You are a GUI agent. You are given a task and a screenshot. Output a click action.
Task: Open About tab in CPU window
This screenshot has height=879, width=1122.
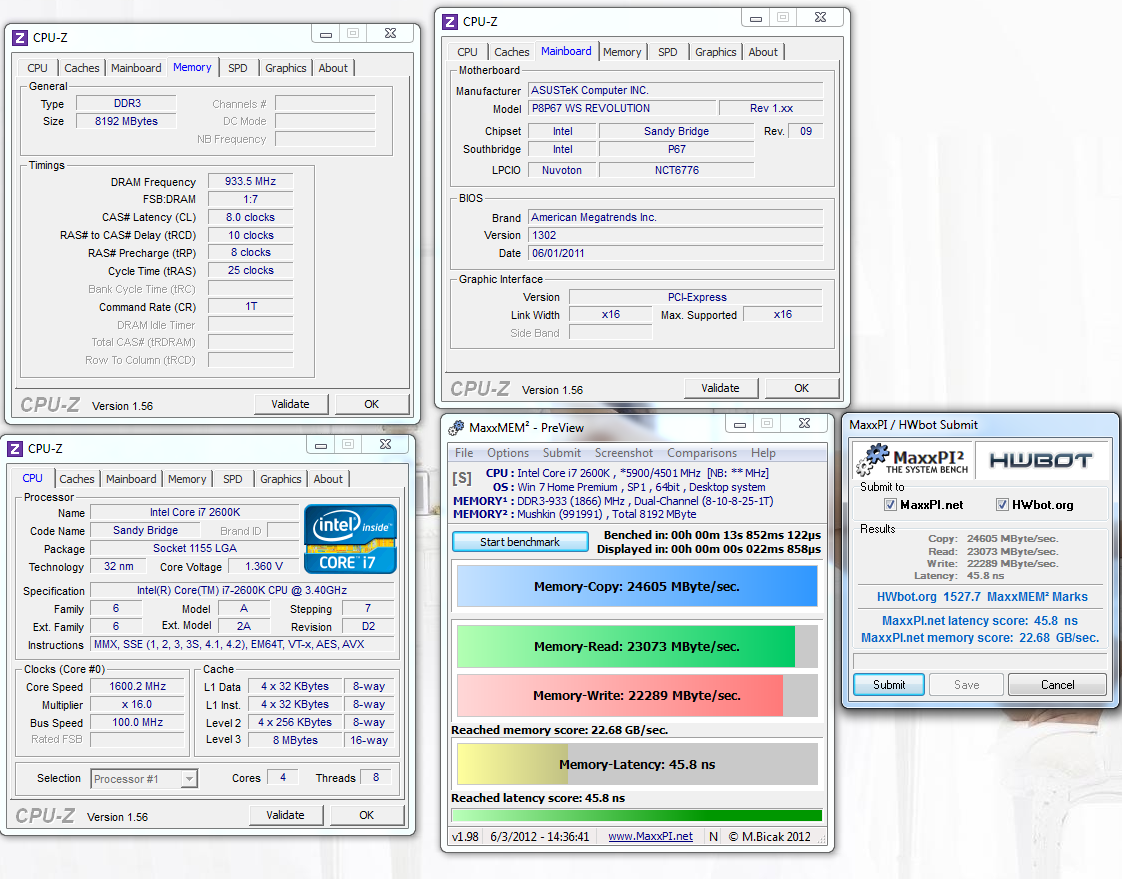pos(328,479)
